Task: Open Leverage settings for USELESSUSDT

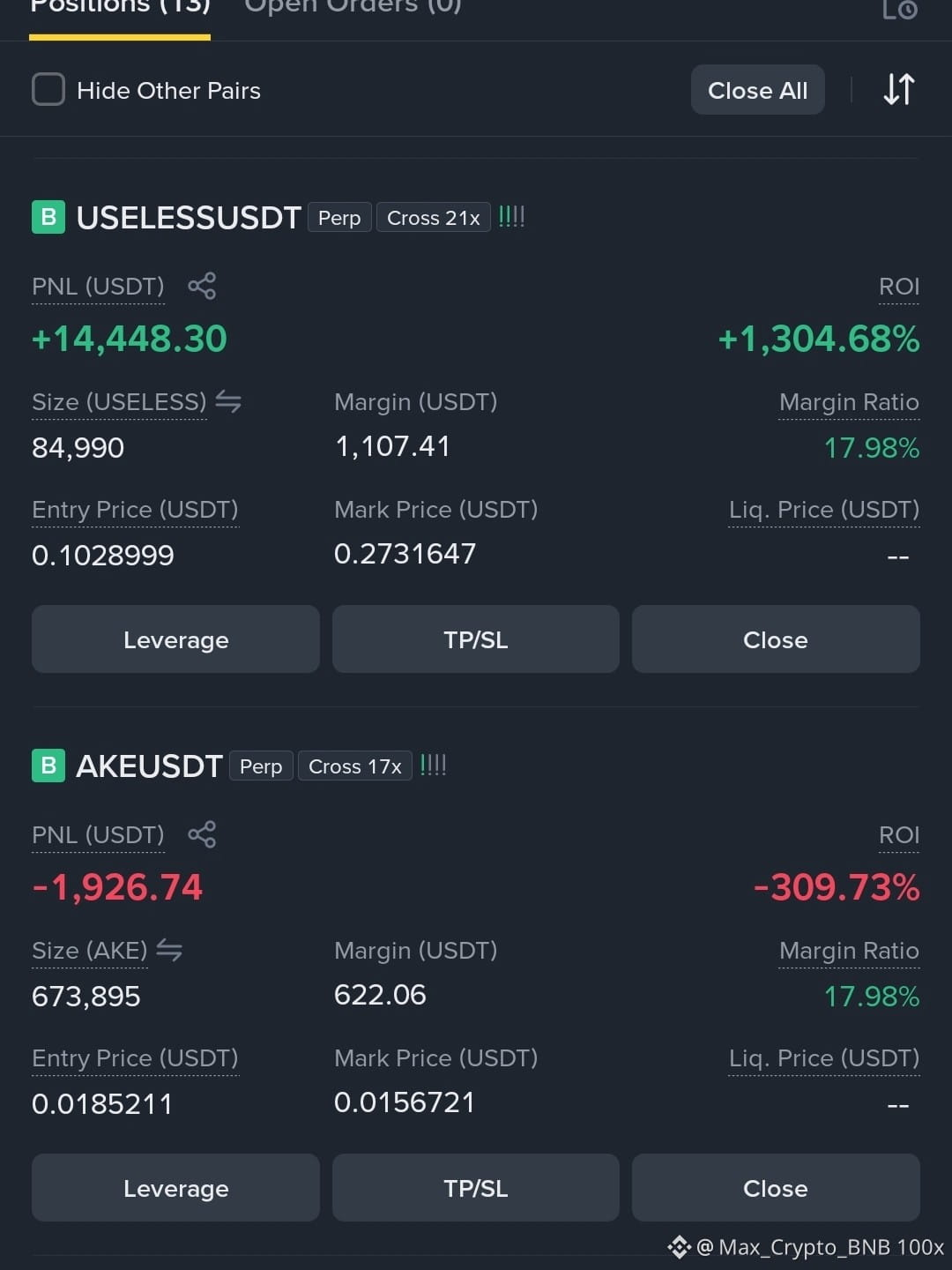Action: (x=175, y=639)
